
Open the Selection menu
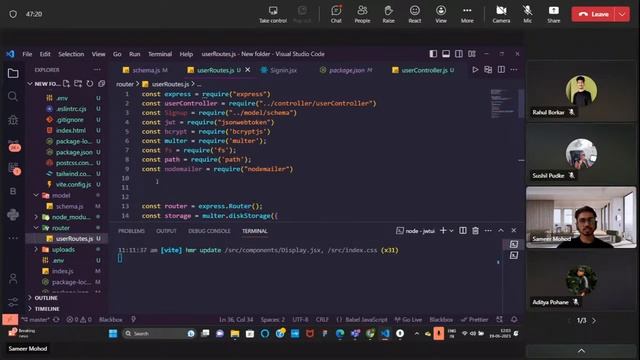tap(71, 54)
